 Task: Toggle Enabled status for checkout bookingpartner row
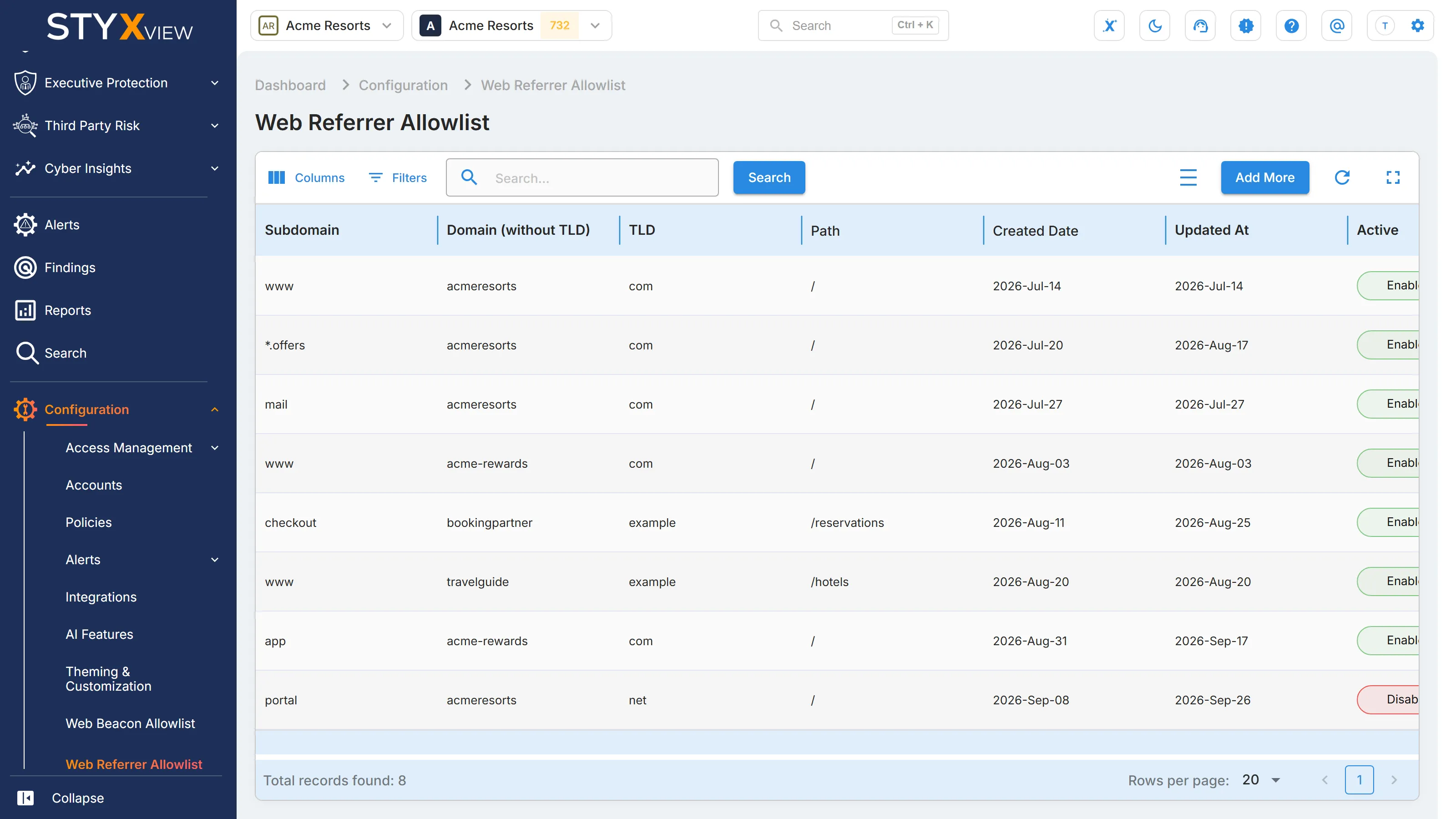coord(1388,522)
